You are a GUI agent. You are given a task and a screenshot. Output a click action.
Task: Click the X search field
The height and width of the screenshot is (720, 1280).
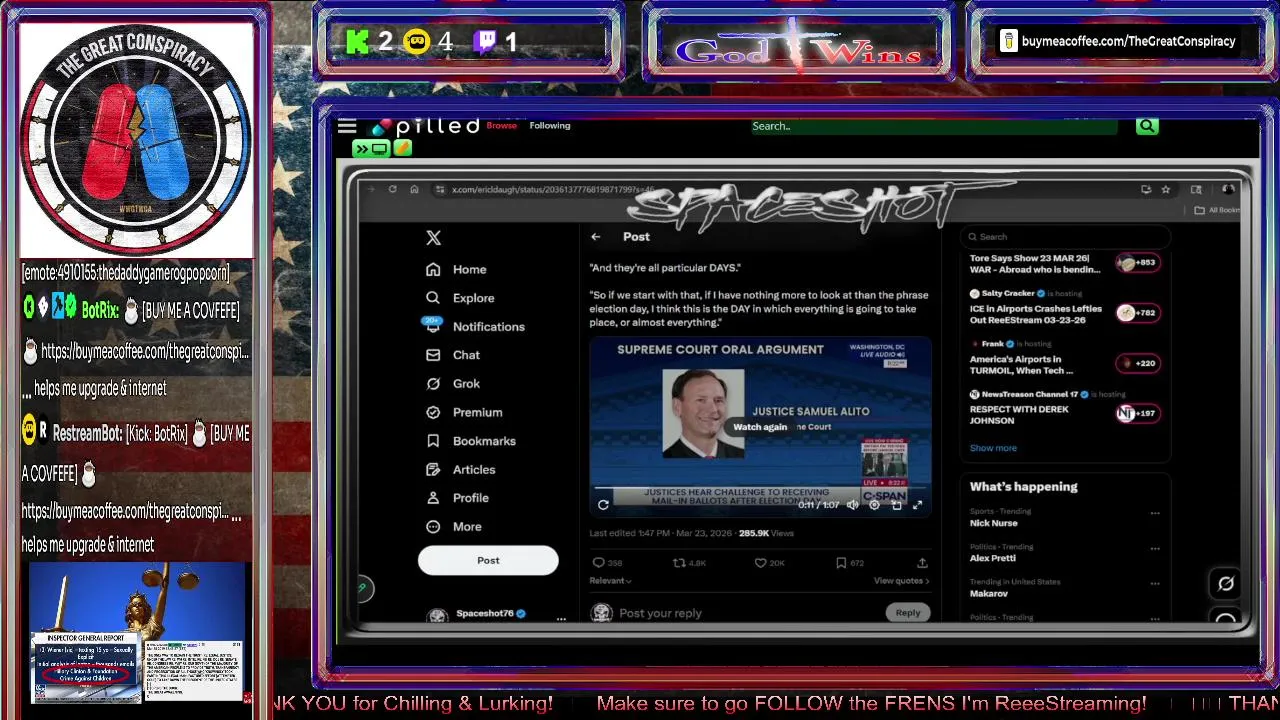click(x=1065, y=237)
